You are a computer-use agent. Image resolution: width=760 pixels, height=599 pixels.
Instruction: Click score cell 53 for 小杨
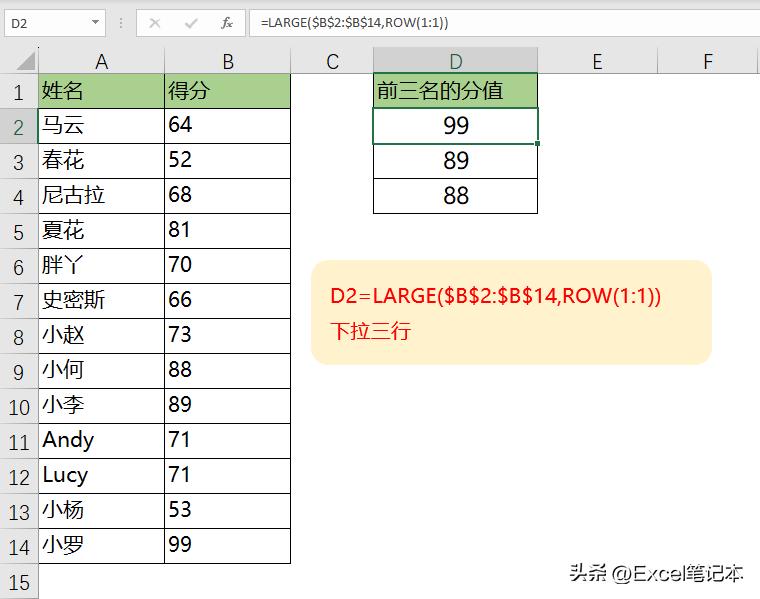coord(227,510)
